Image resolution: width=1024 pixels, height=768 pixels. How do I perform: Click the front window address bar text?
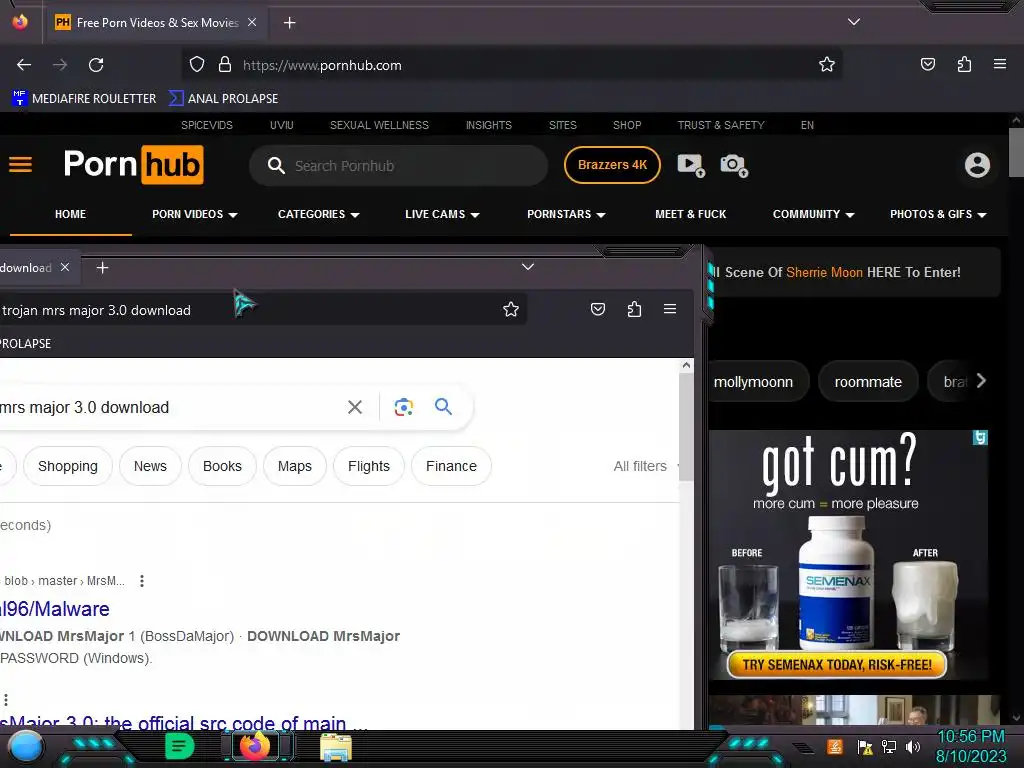click(96, 310)
